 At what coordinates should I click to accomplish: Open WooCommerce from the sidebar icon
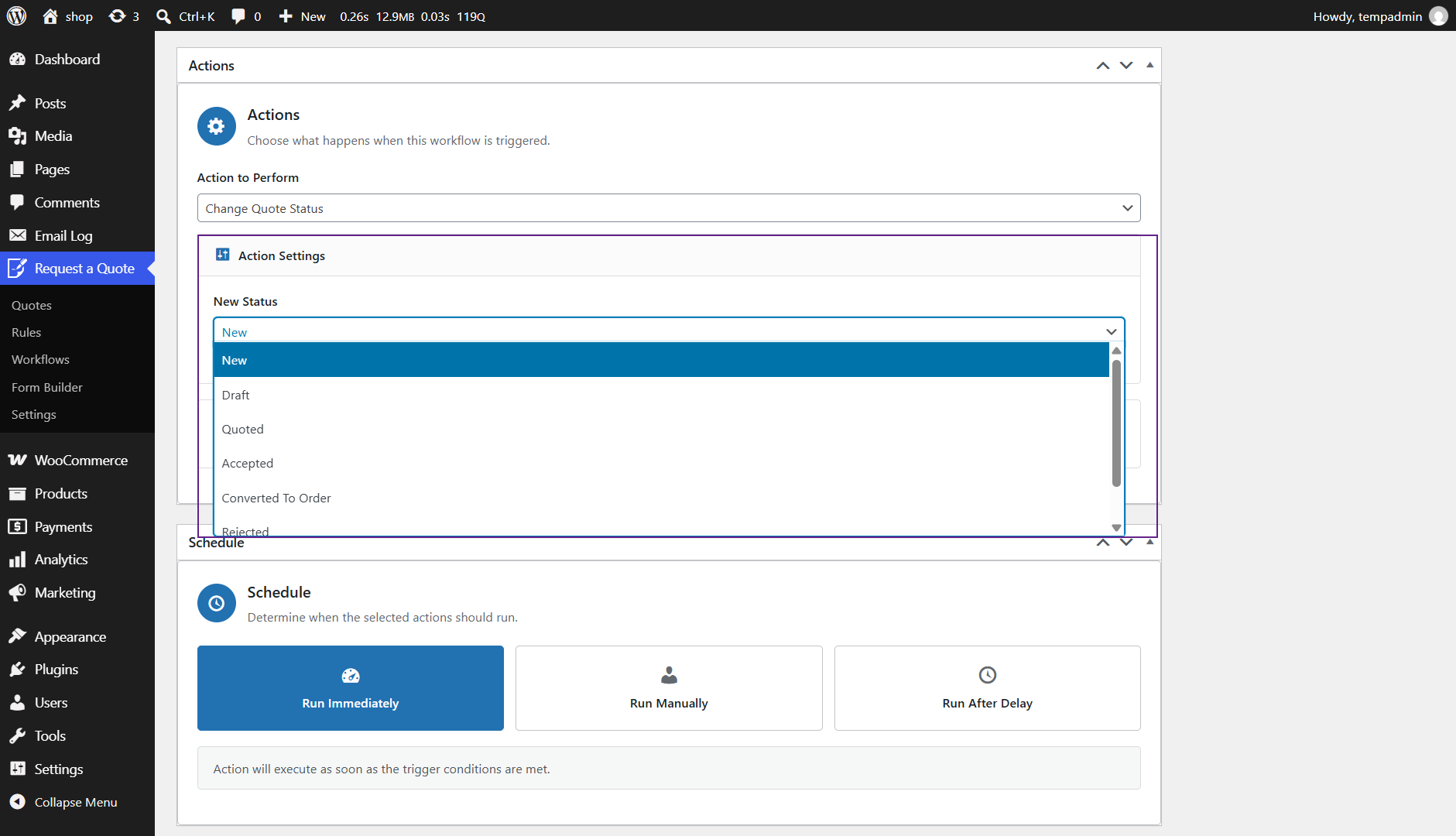[x=17, y=461]
